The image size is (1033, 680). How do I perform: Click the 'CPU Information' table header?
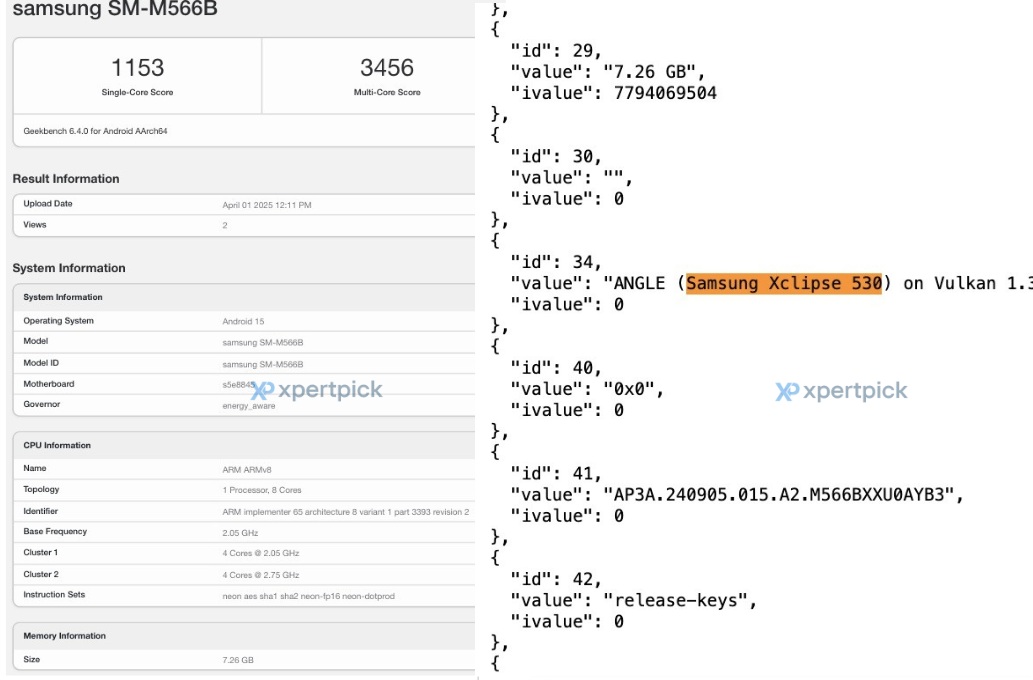tap(57, 445)
